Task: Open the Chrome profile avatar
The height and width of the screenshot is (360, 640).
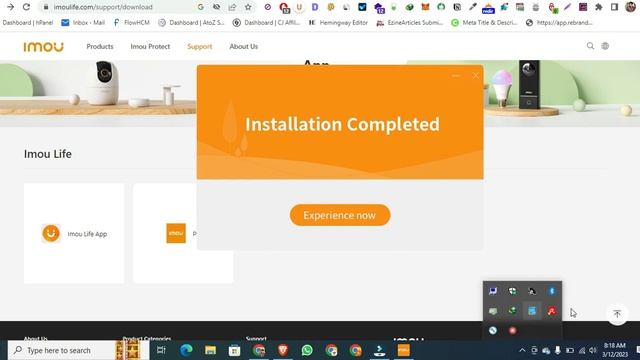Action: tap(630, 7)
